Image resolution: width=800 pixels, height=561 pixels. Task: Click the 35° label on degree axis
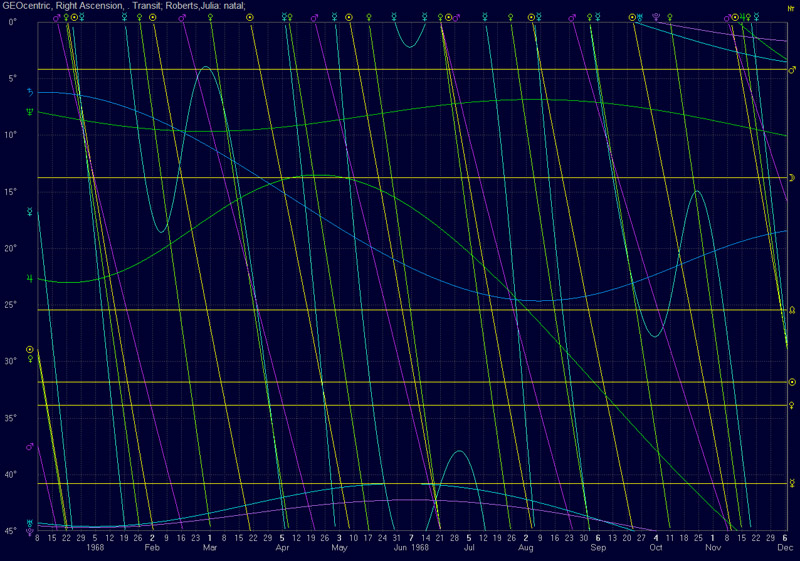pos(13,418)
